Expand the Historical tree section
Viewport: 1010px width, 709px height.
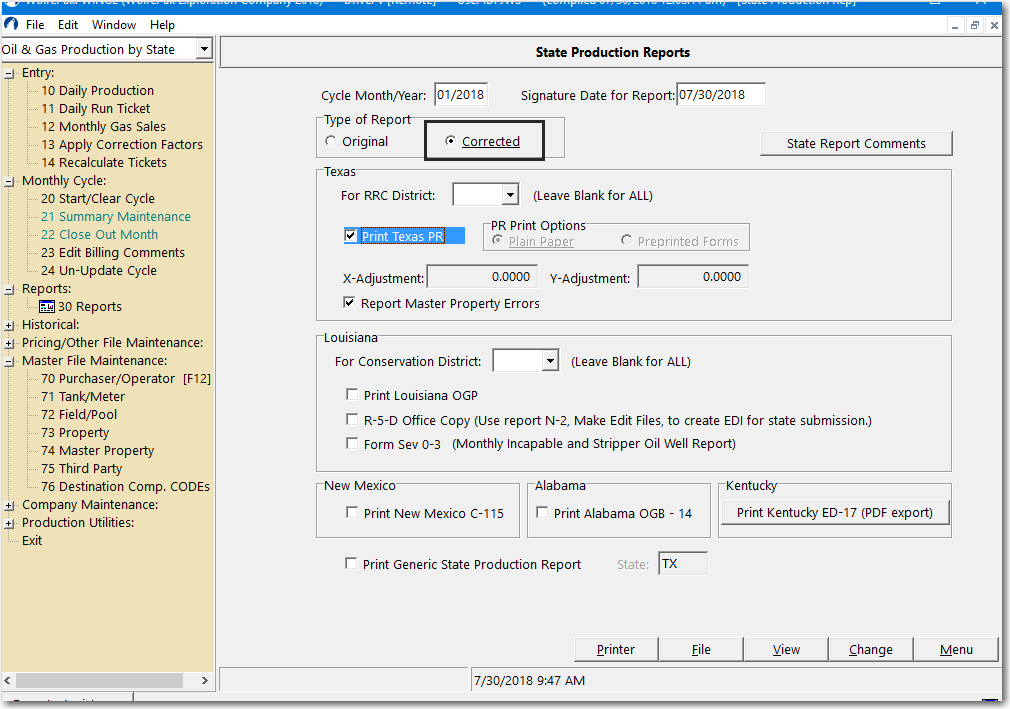[8, 324]
